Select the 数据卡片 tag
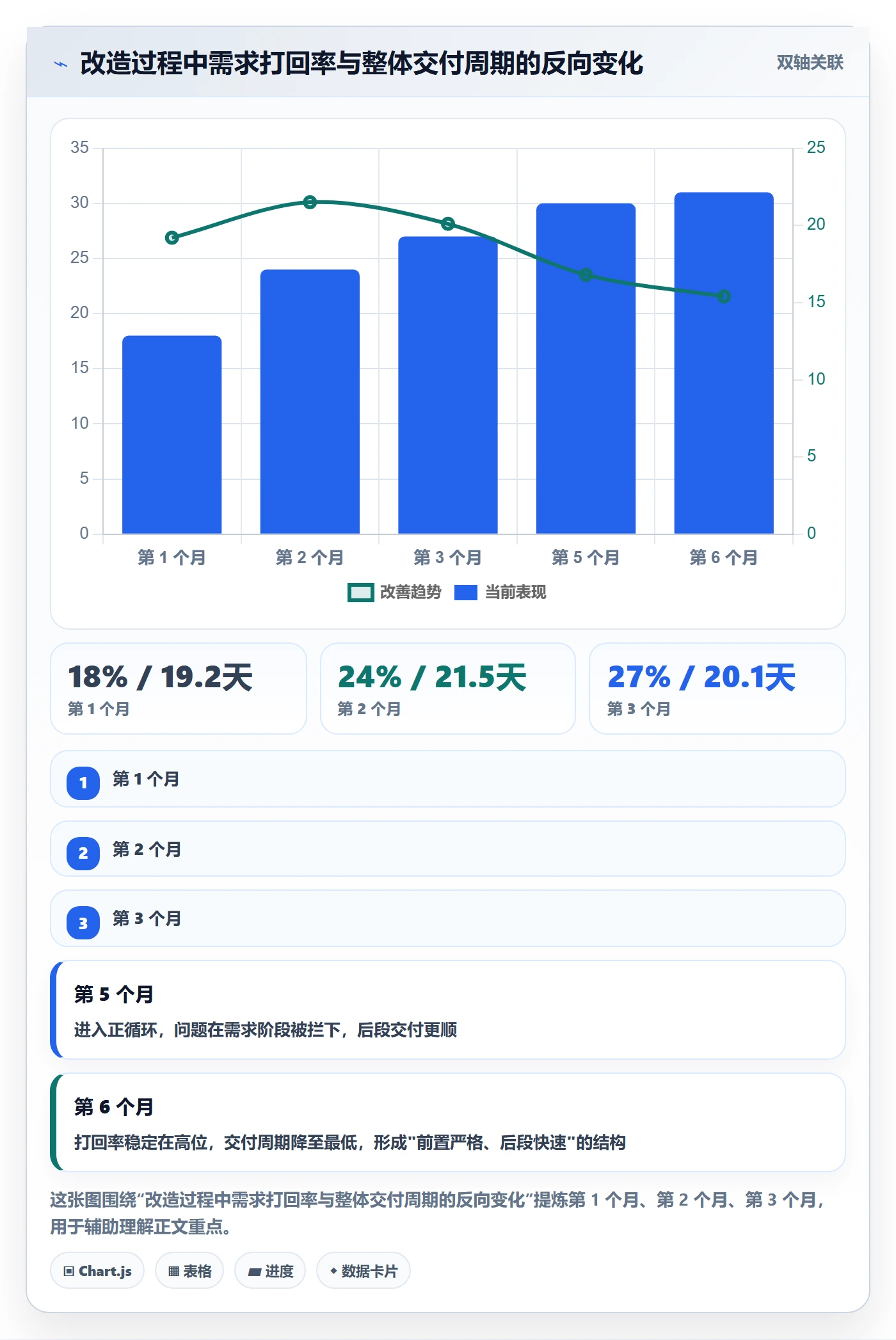 click(364, 1271)
